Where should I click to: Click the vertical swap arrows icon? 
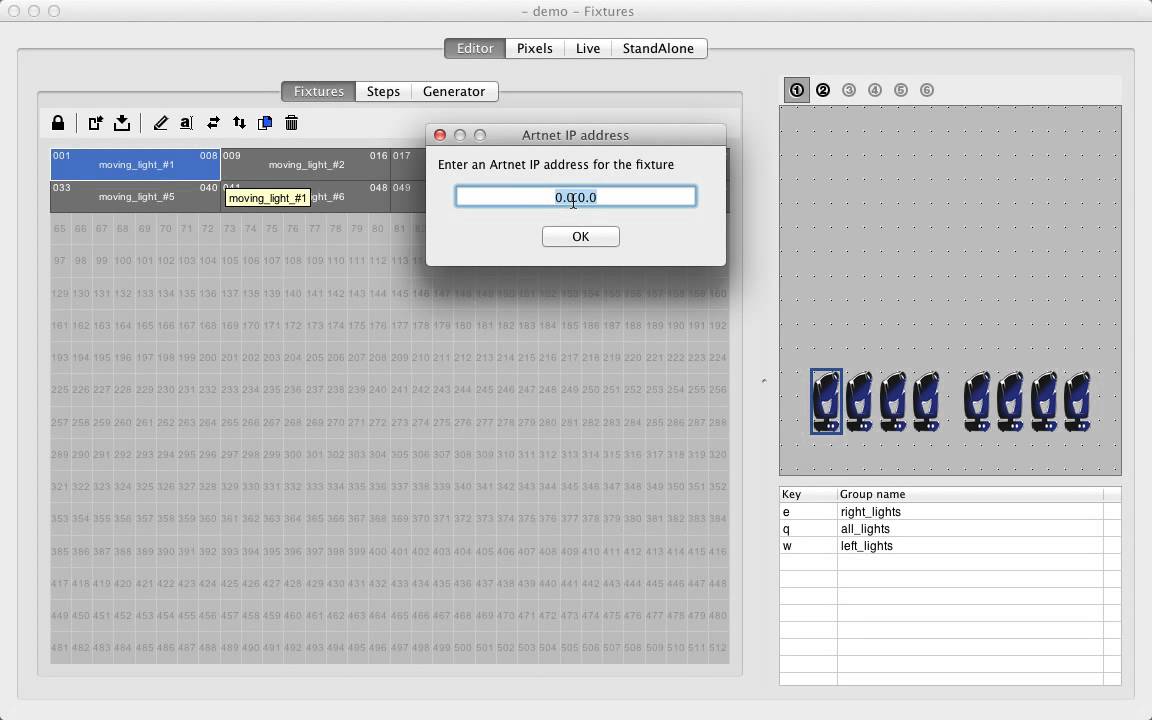click(240, 123)
